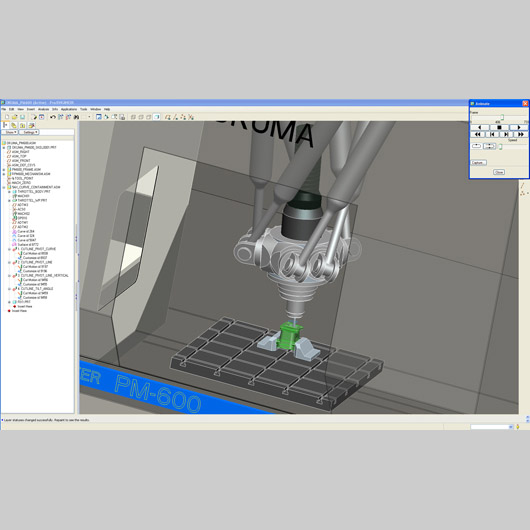
Task: Expand the THROTTEL_WP.PRT node
Action: click(x=9, y=200)
